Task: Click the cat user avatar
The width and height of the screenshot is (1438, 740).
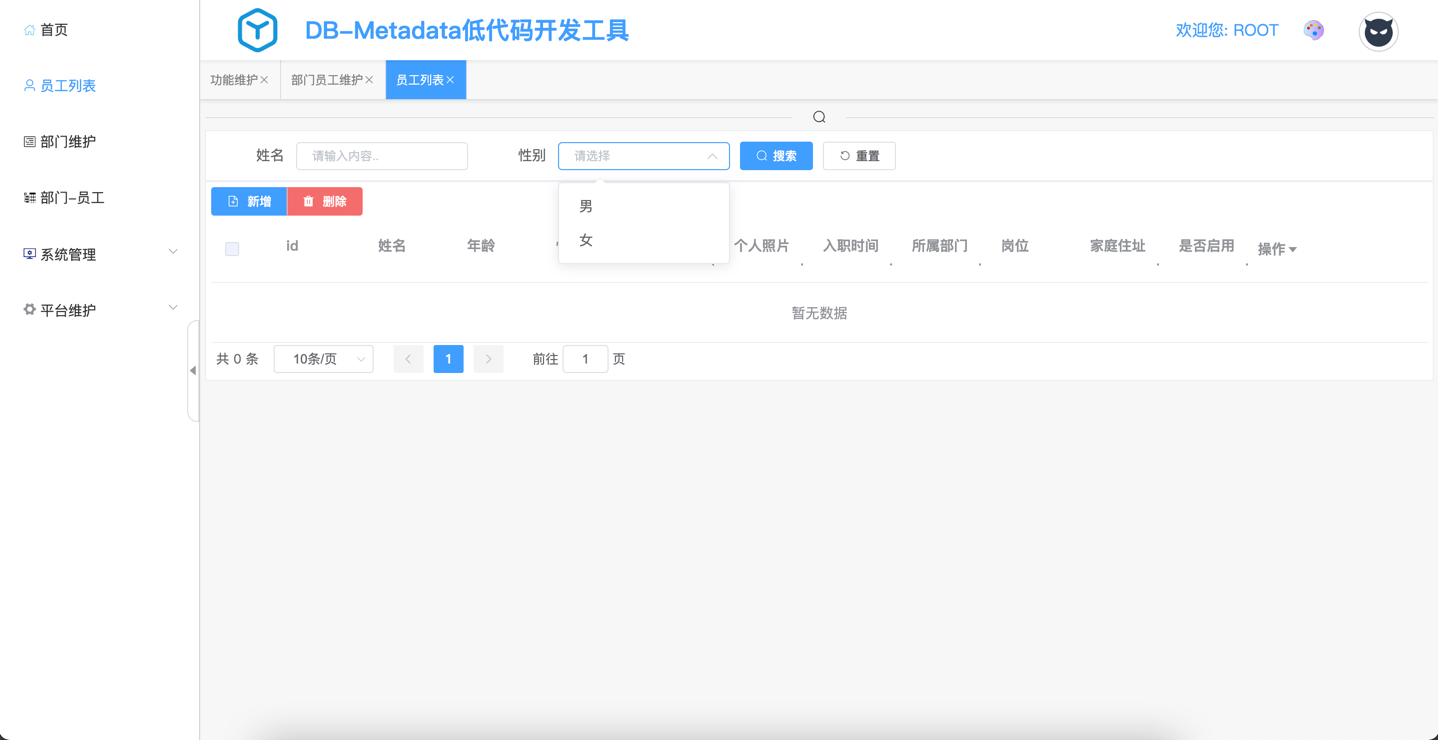Action: coord(1378,32)
